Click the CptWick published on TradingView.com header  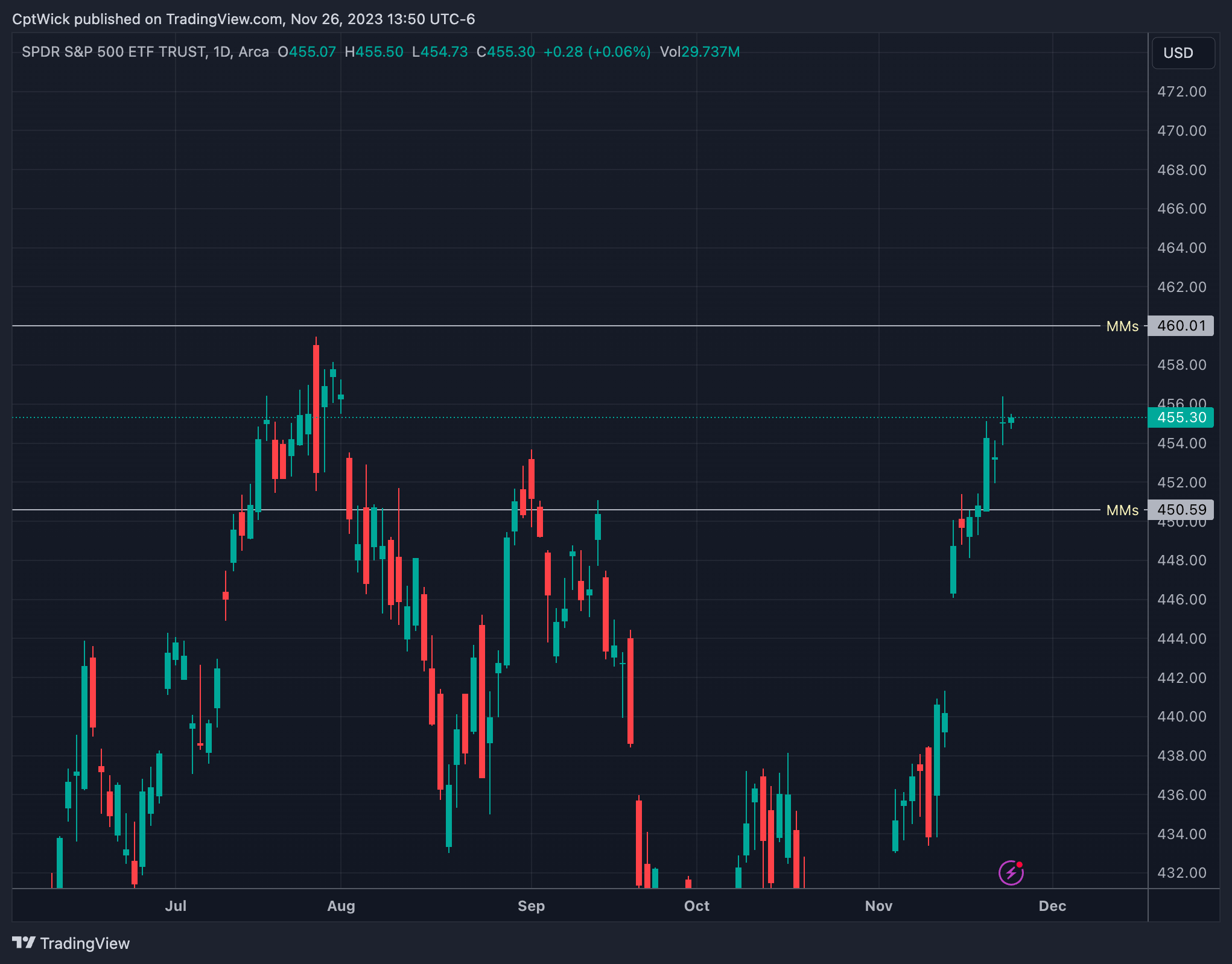pyautogui.click(x=244, y=19)
